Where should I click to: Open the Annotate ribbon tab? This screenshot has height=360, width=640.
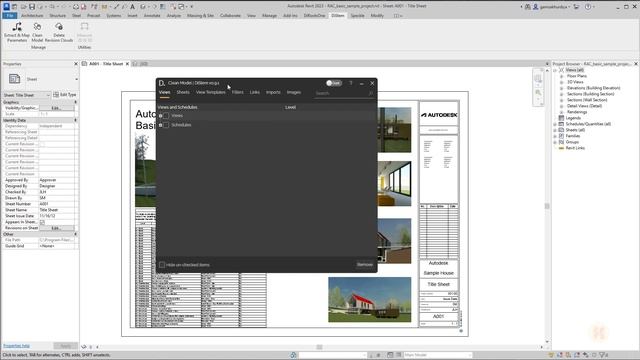tap(152, 16)
